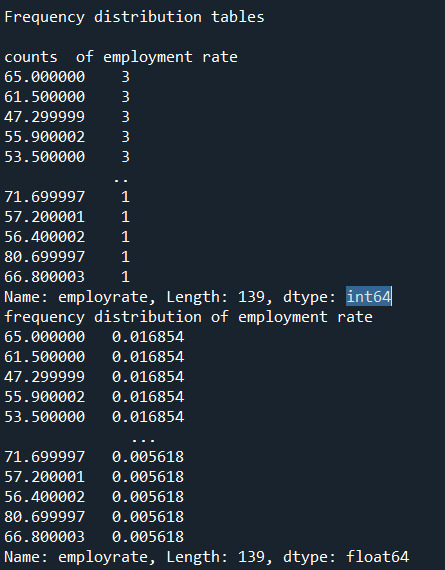Click 'frequency distribution of employment rate' header line
The width and height of the screenshot is (445, 570).
pos(188,317)
